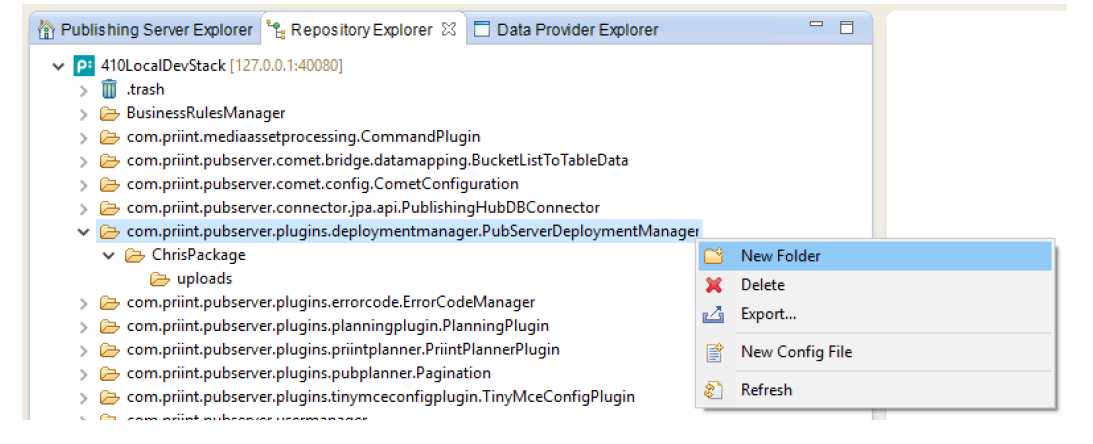Screen dimensions: 1093x444
Task: Choose Export... from the context menu
Action: coord(768,314)
